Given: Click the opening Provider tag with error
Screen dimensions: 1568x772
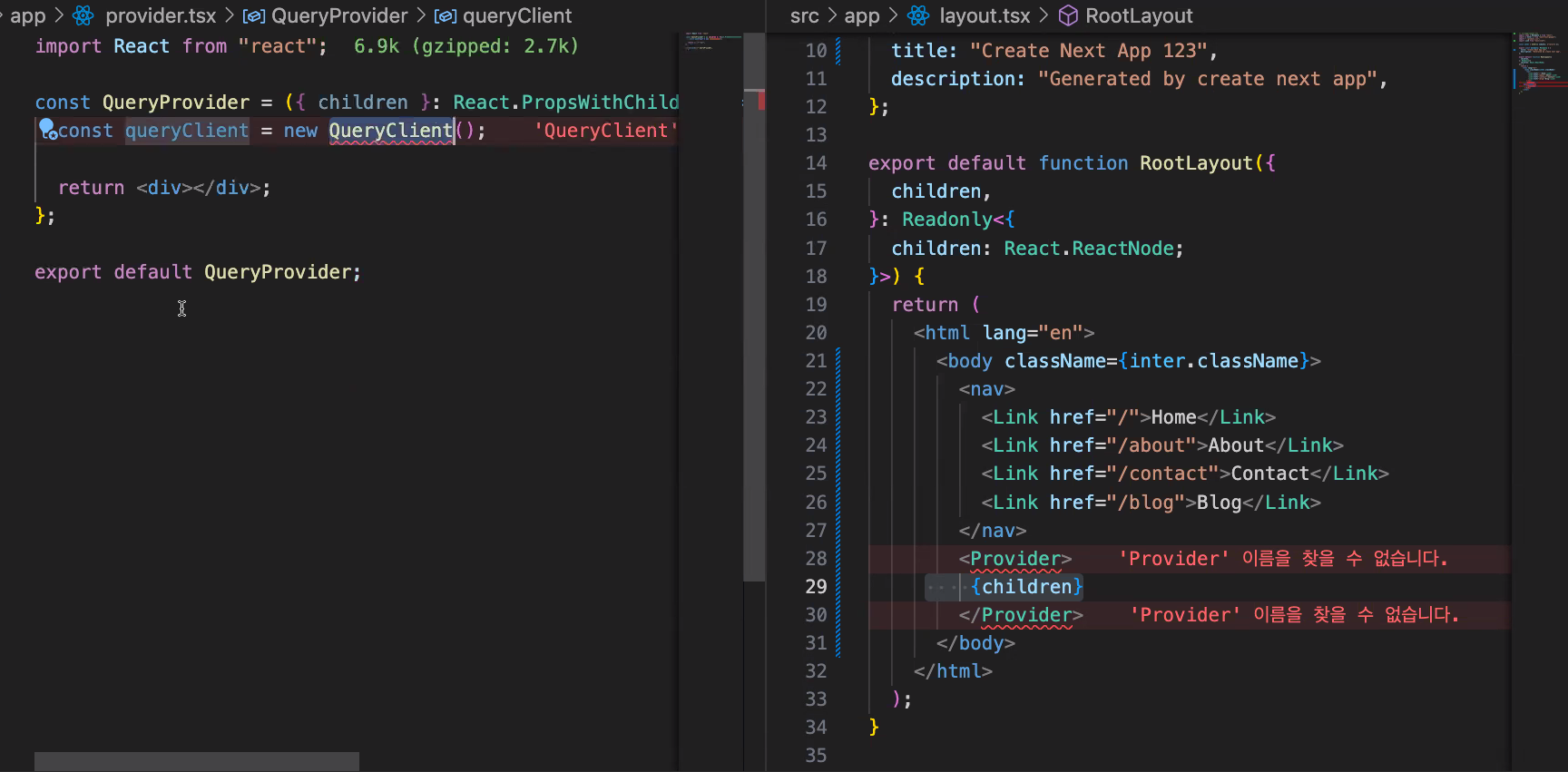Looking at the screenshot, I should 1015,559.
